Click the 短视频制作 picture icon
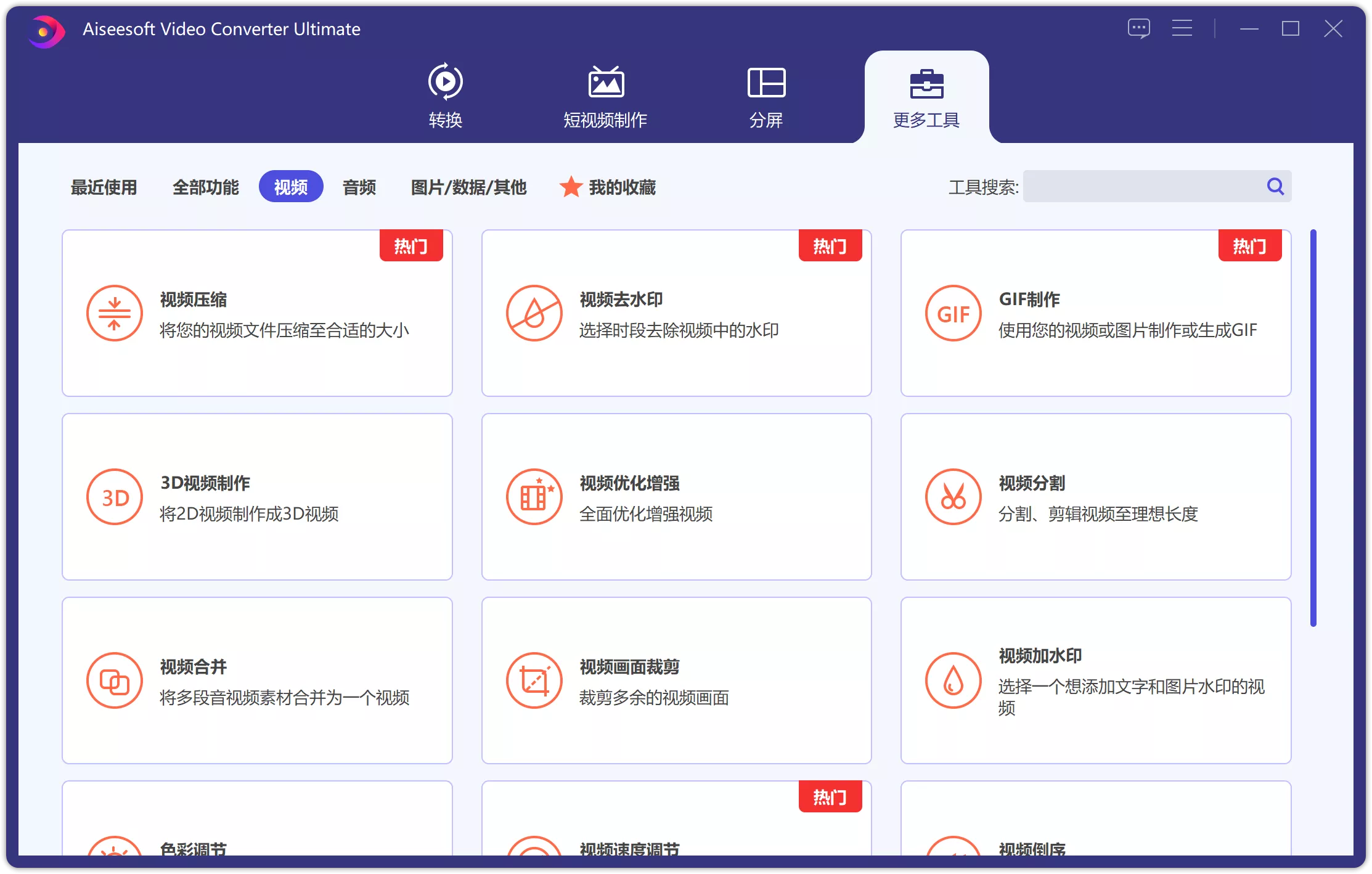Screen dimensions: 1372x874 point(606,81)
